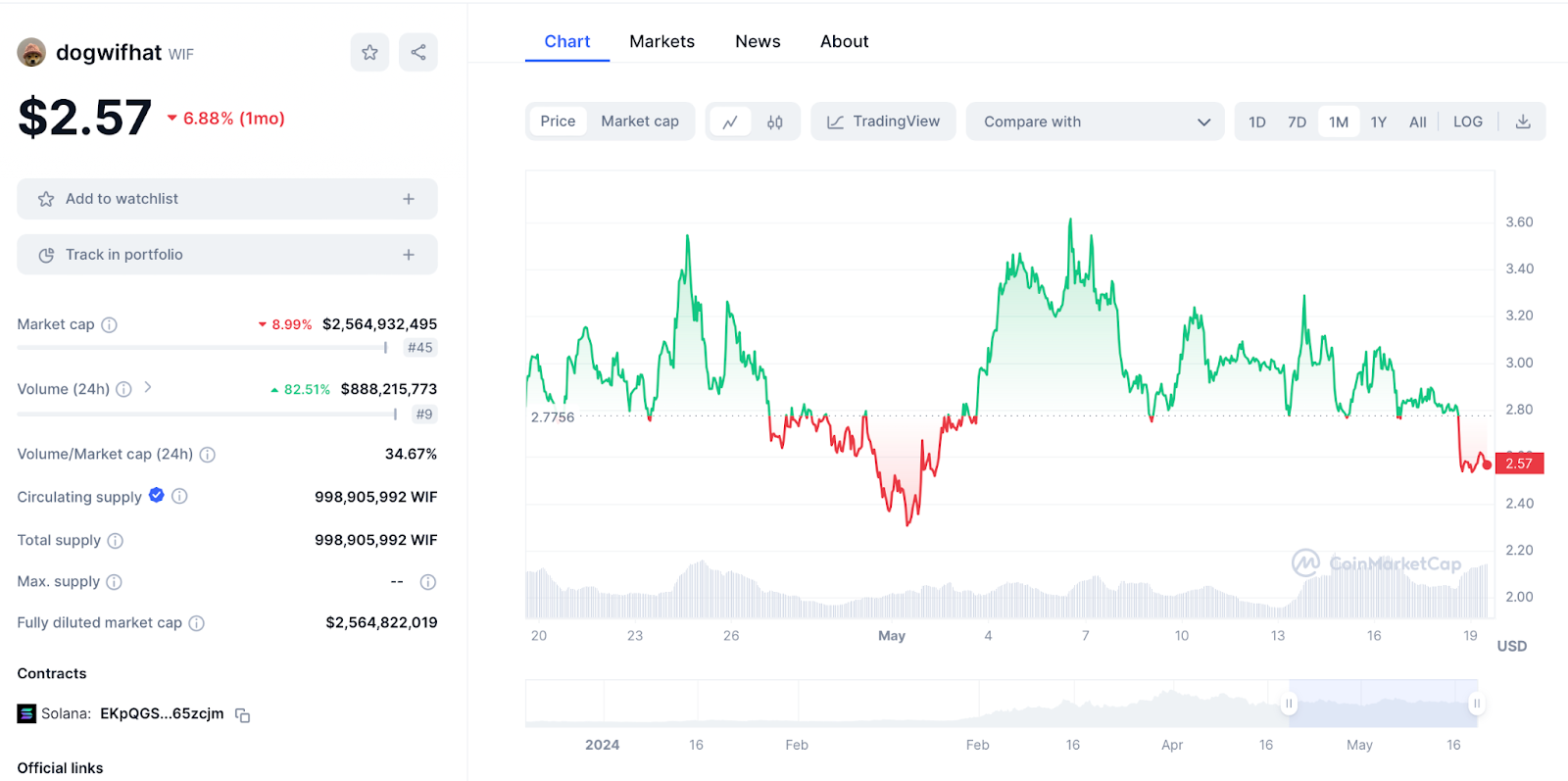Open the Volume (24h) info icon
Viewport: 1568px width, 781px height.
123,389
